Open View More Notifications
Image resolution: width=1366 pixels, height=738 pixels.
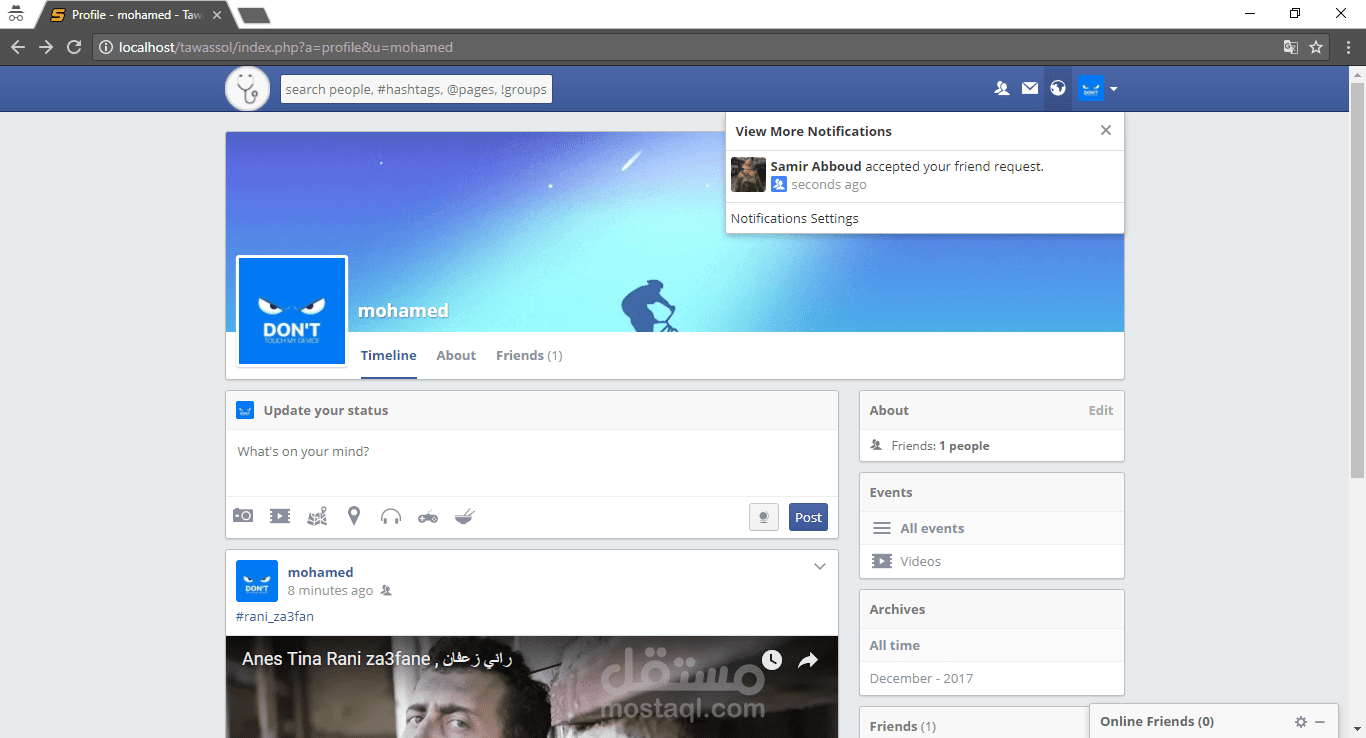click(813, 131)
